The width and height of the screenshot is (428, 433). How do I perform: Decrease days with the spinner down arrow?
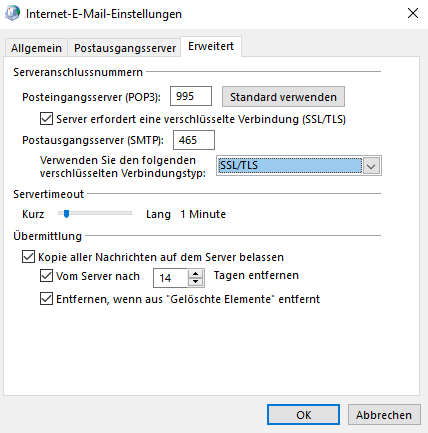(196, 282)
